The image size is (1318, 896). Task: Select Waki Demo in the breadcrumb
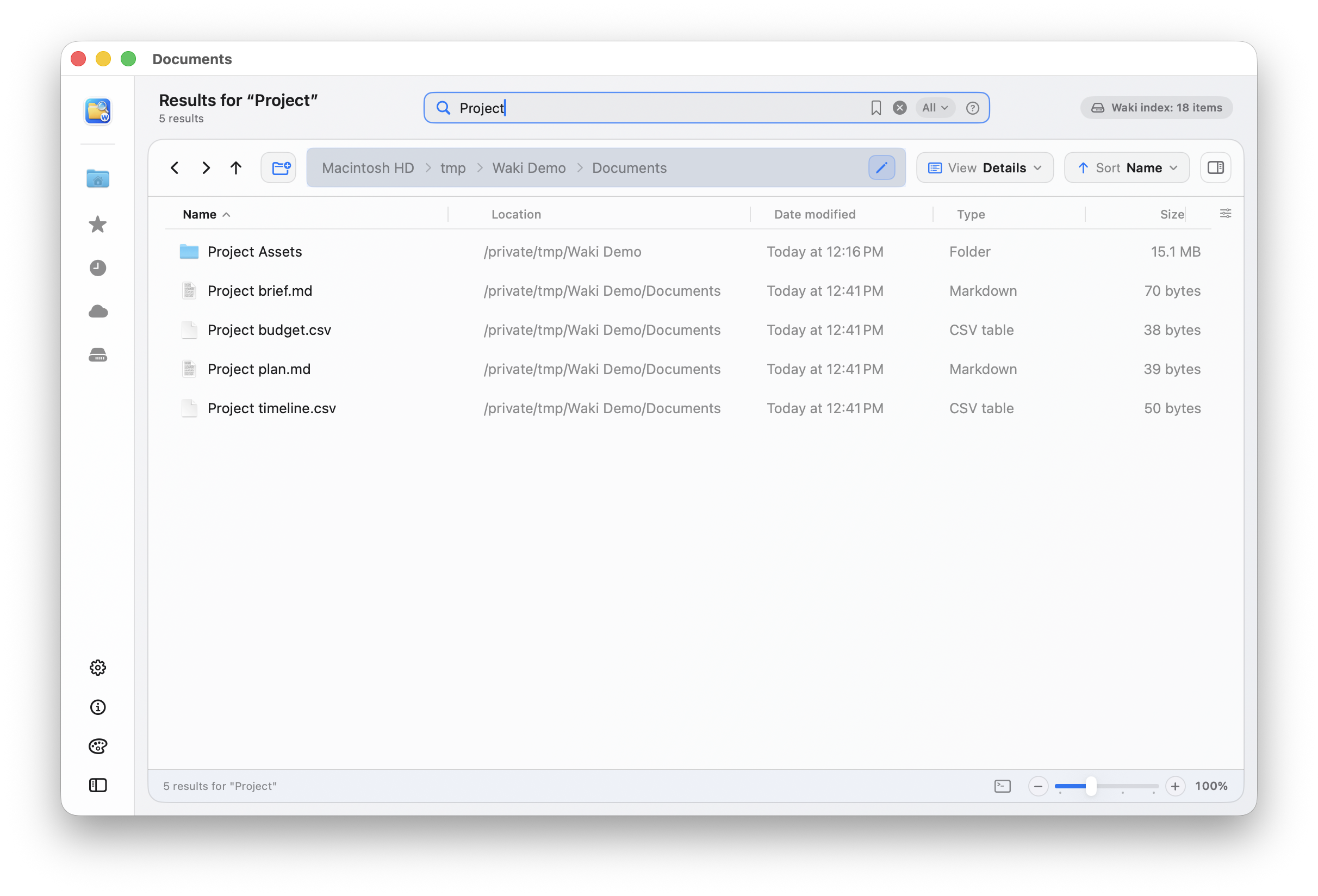(x=529, y=168)
